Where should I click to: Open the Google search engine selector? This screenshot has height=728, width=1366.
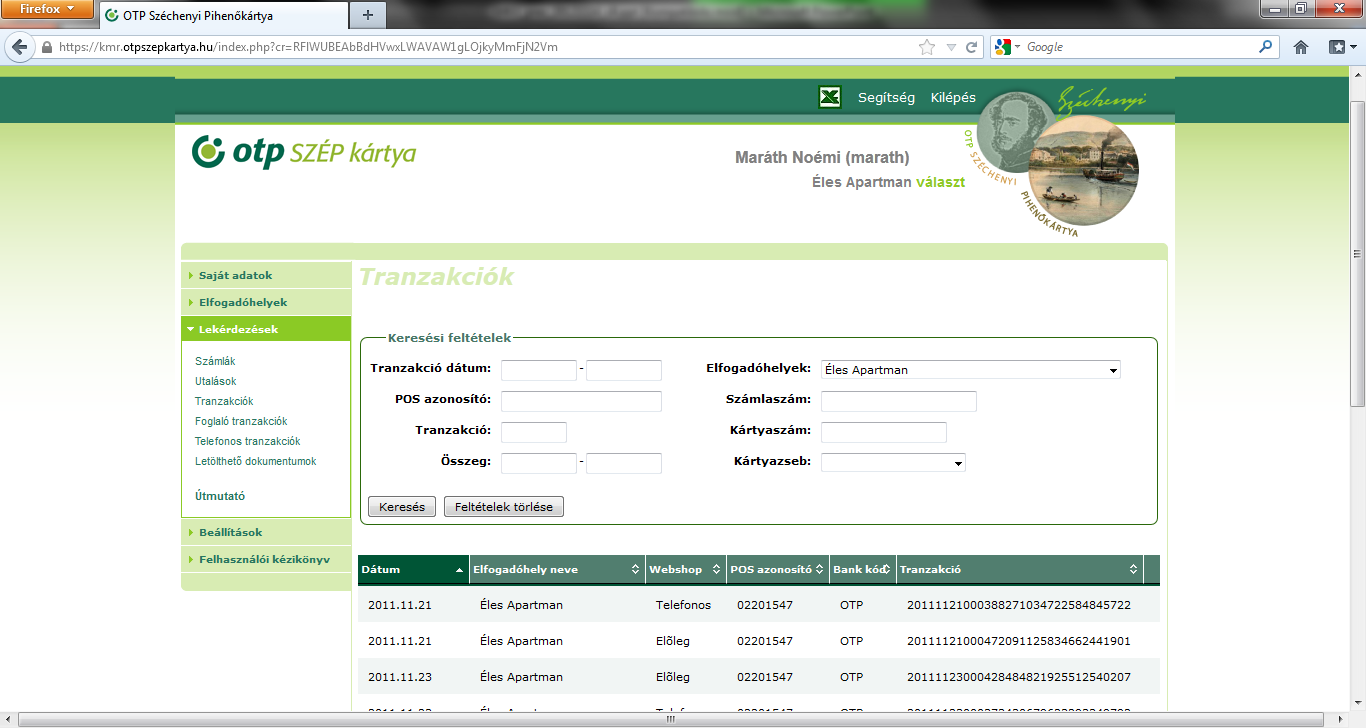[x=1006, y=47]
